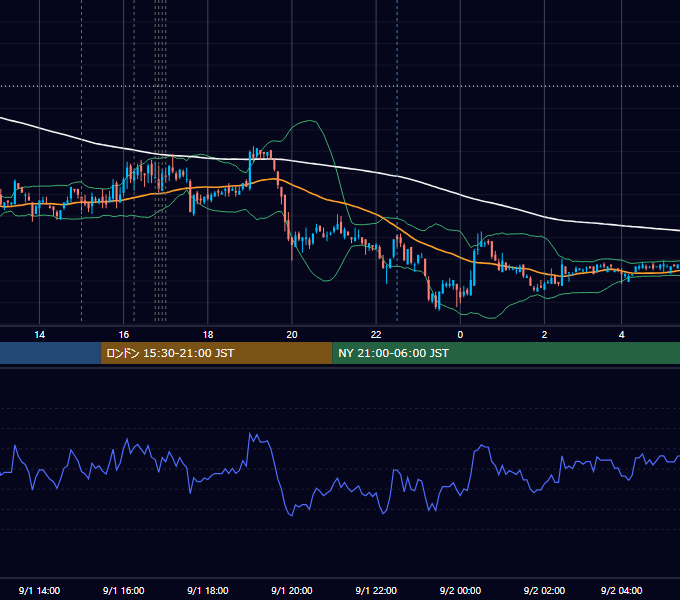Click the hour label 0 on price chart axis
The width and height of the screenshot is (680, 600).
tap(460, 335)
